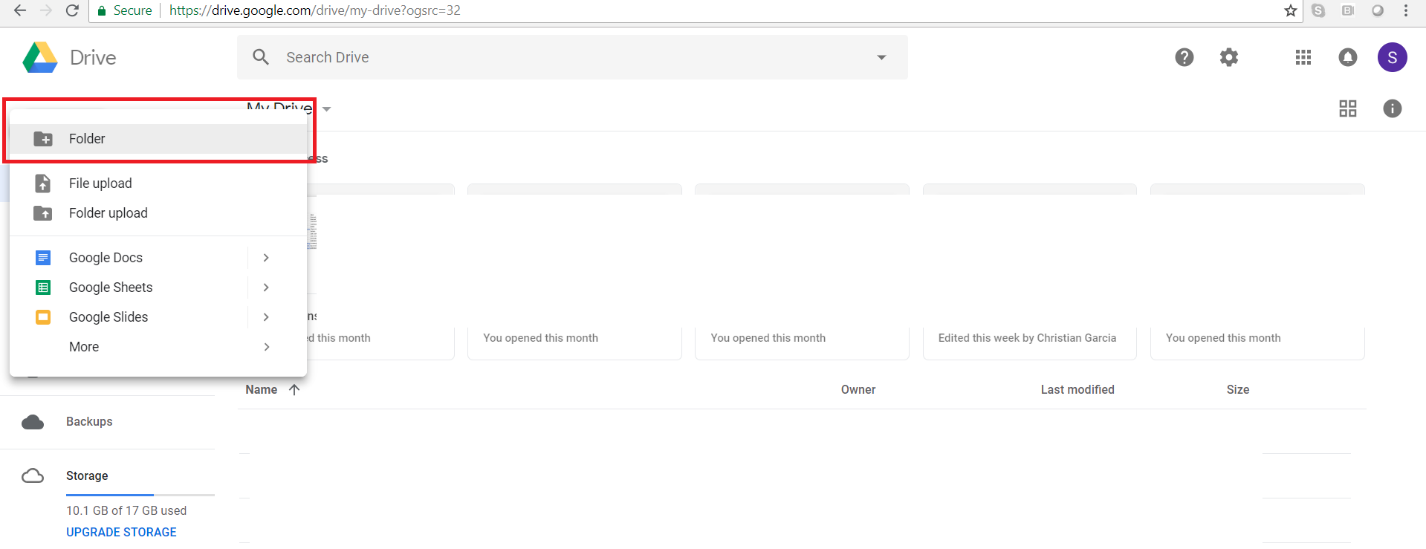Click the Storage cloud outline icon
The height and width of the screenshot is (549, 1426).
coord(33,476)
